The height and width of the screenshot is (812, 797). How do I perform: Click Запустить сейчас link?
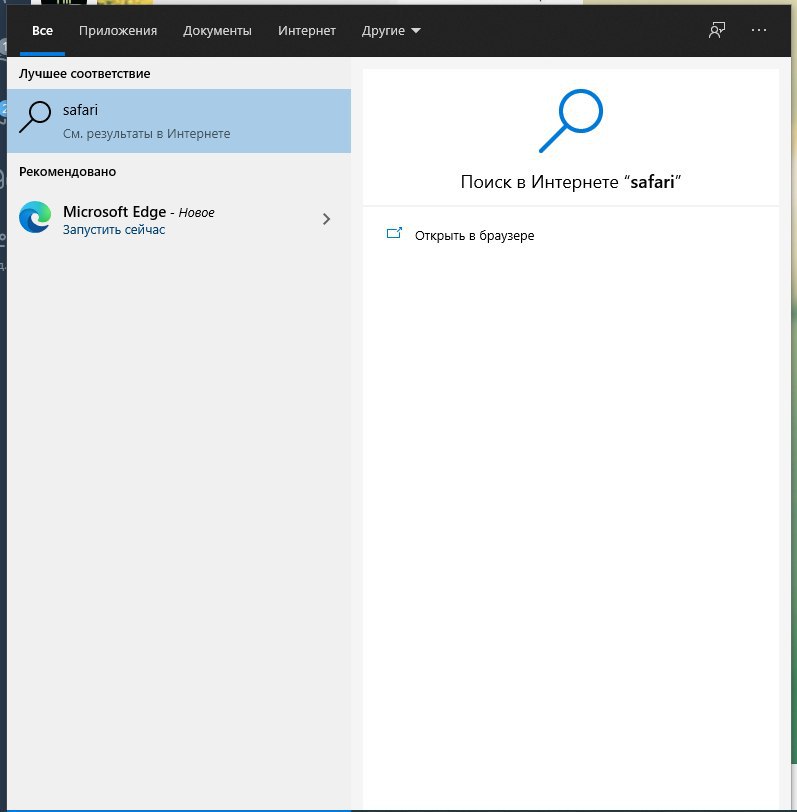(114, 229)
